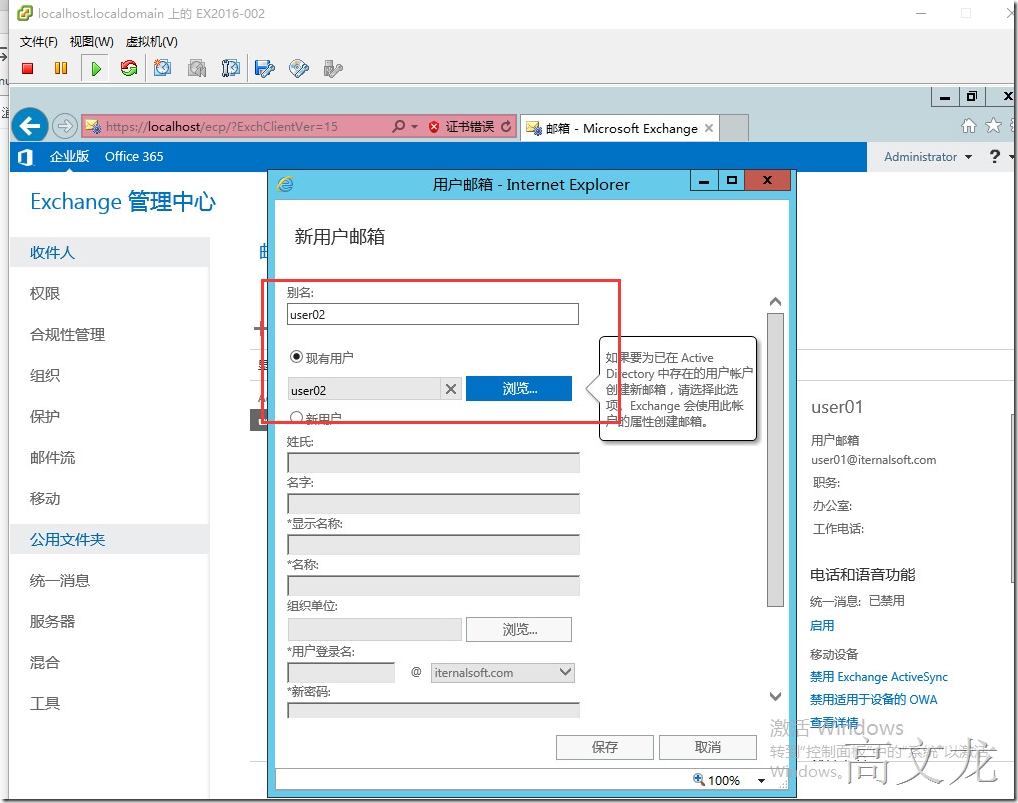Click the CD/DVD connect toolbar icon
This screenshot has width=1018, height=803.
pyautogui.click(x=299, y=68)
